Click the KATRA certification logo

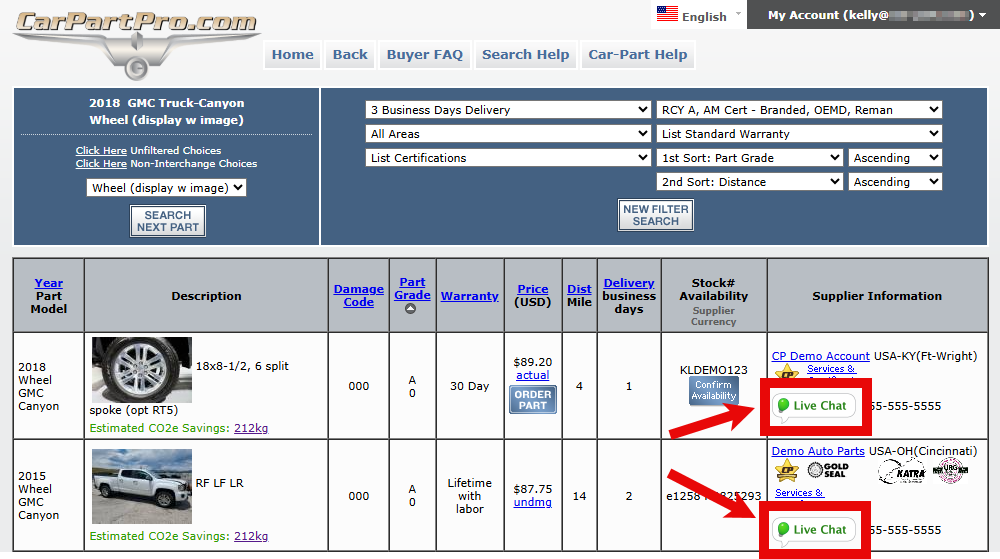coord(901,471)
